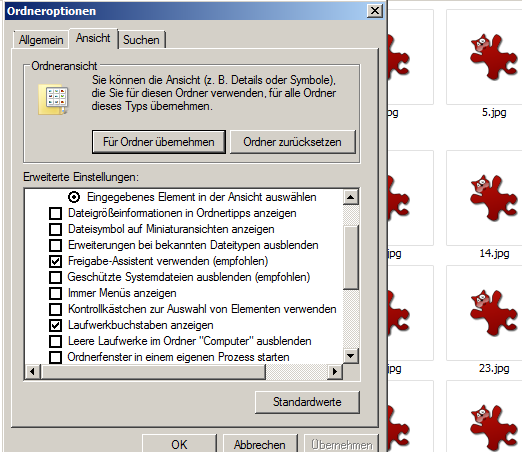Viewport: 522px width, 452px height.
Task: Click the 5.jpg file name label
Action: click(x=494, y=113)
